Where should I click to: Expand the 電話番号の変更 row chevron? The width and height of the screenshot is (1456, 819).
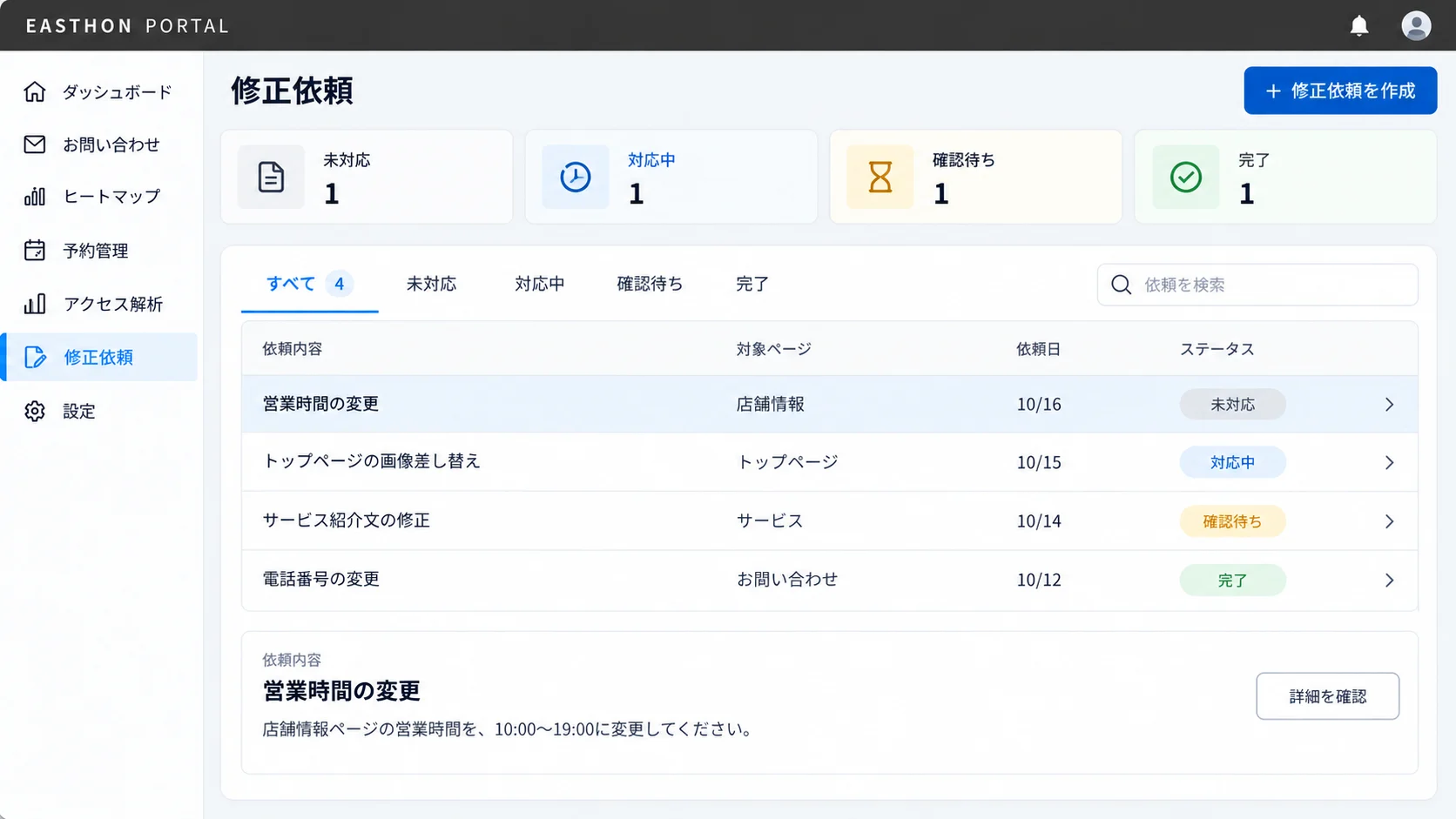click(1389, 581)
